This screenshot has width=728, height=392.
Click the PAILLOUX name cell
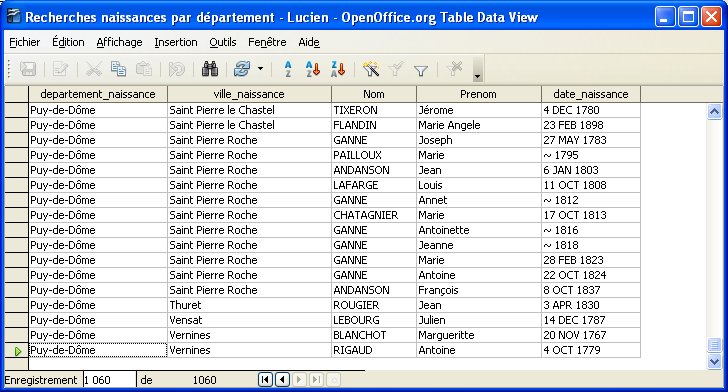click(374, 155)
